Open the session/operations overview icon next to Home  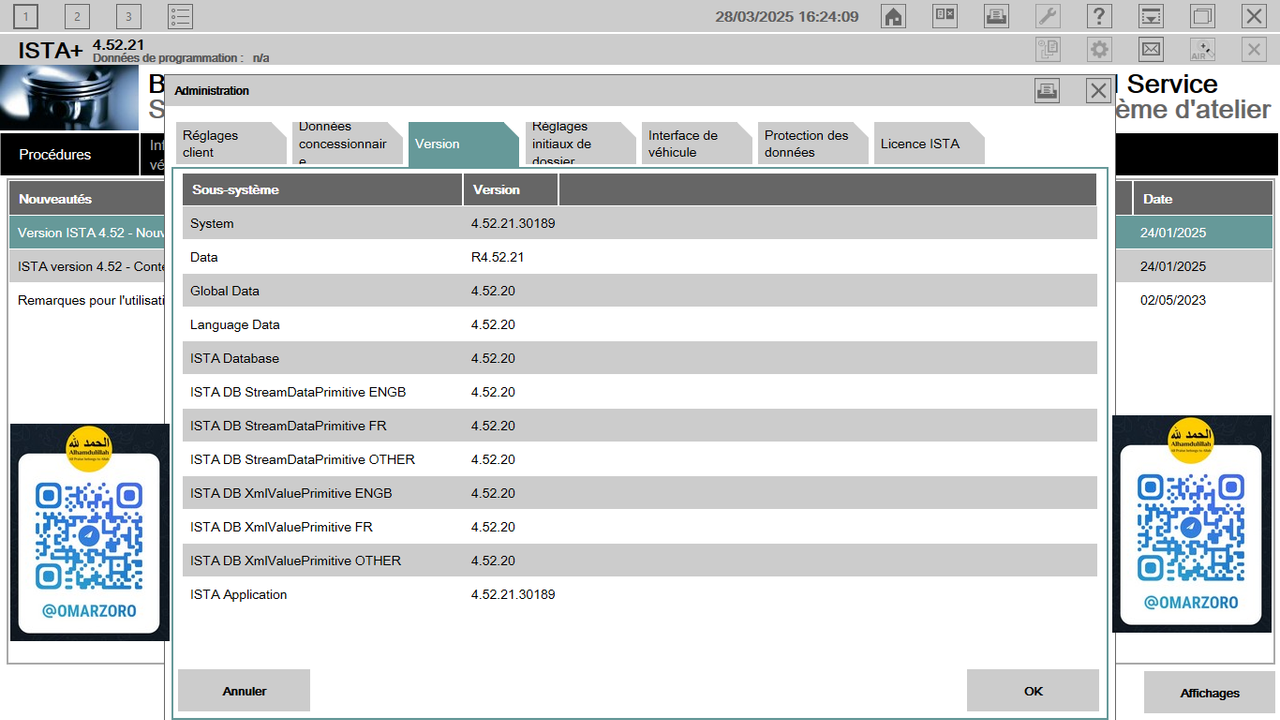pyautogui.click(x=945, y=16)
